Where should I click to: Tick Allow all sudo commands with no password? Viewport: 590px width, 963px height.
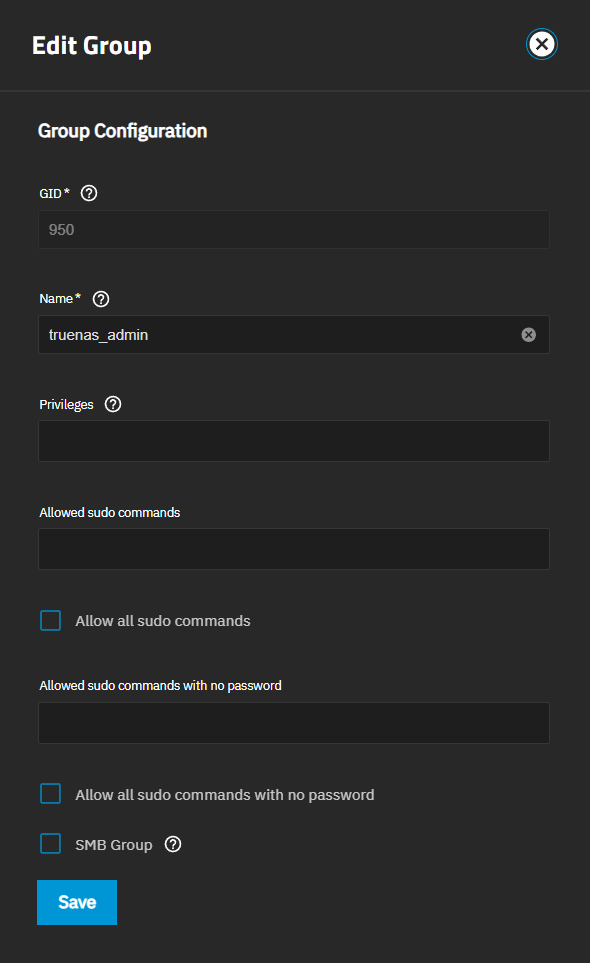point(50,793)
